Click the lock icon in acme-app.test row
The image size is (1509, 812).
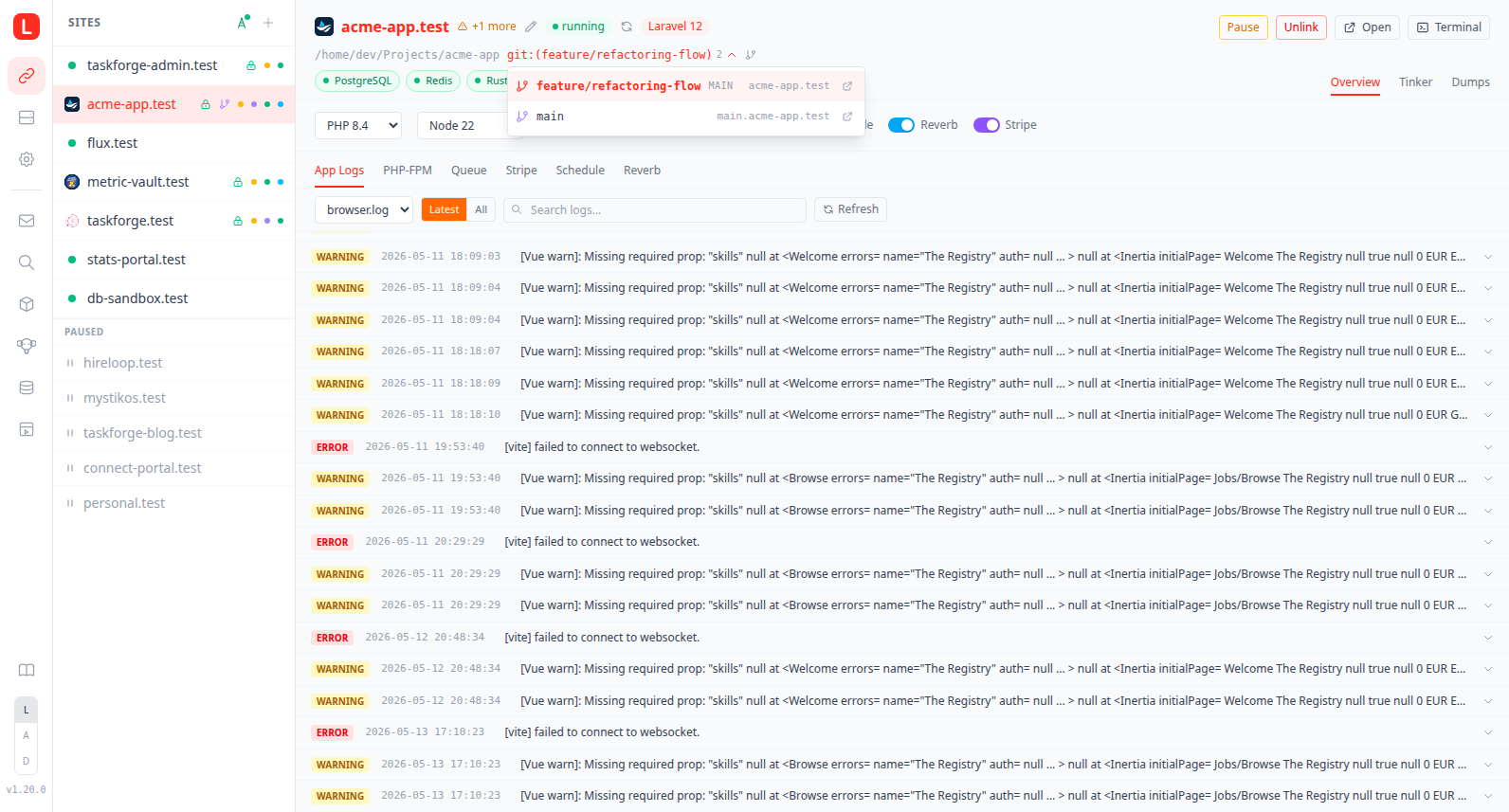206,104
